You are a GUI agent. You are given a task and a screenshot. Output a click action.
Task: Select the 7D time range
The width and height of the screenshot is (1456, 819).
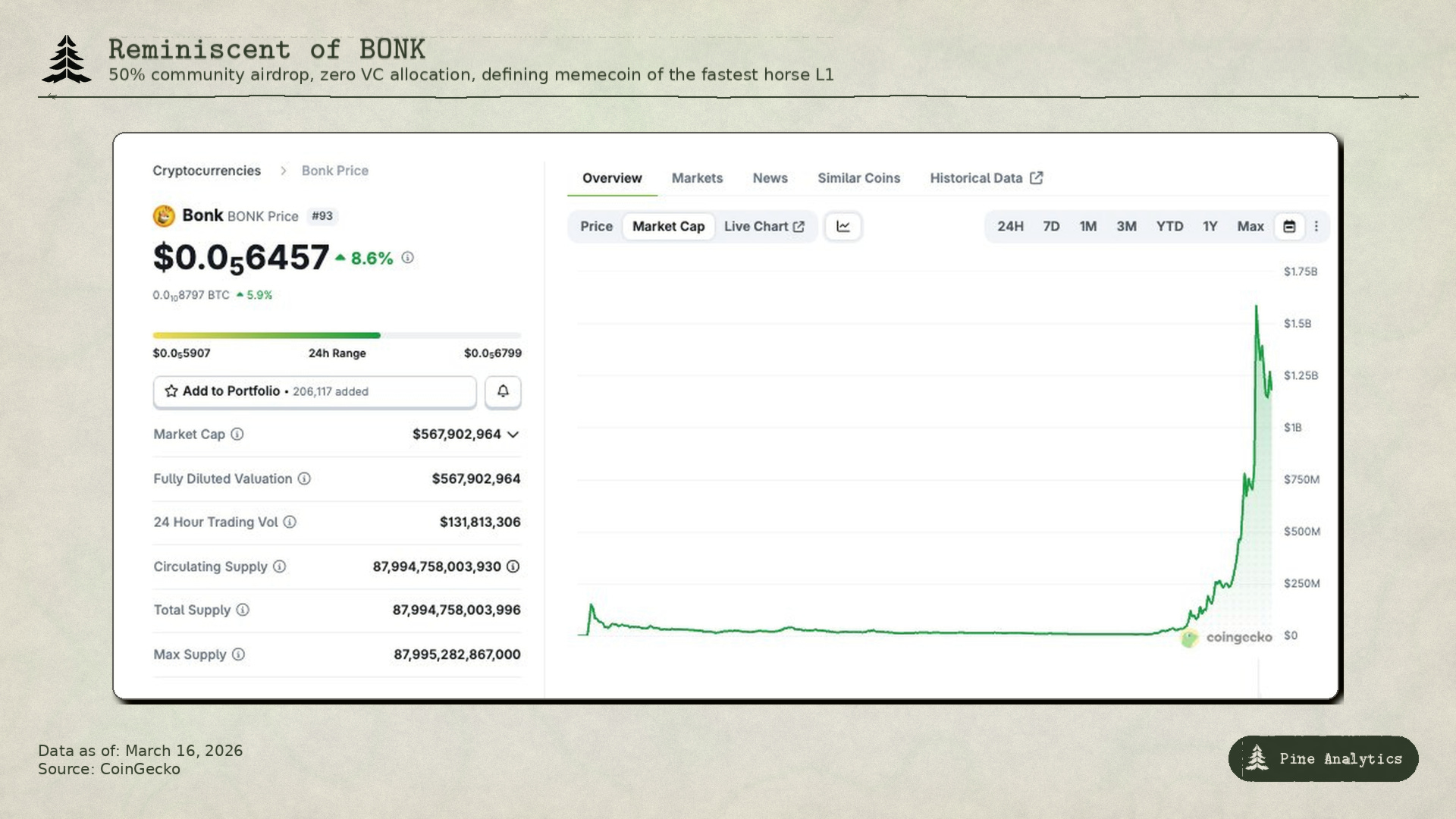tap(1051, 227)
